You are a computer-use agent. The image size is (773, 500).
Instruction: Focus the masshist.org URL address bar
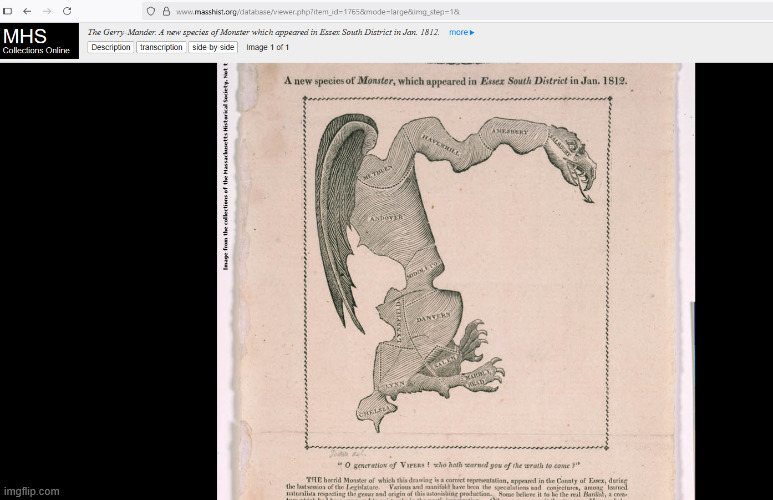click(x=458, y=11)
